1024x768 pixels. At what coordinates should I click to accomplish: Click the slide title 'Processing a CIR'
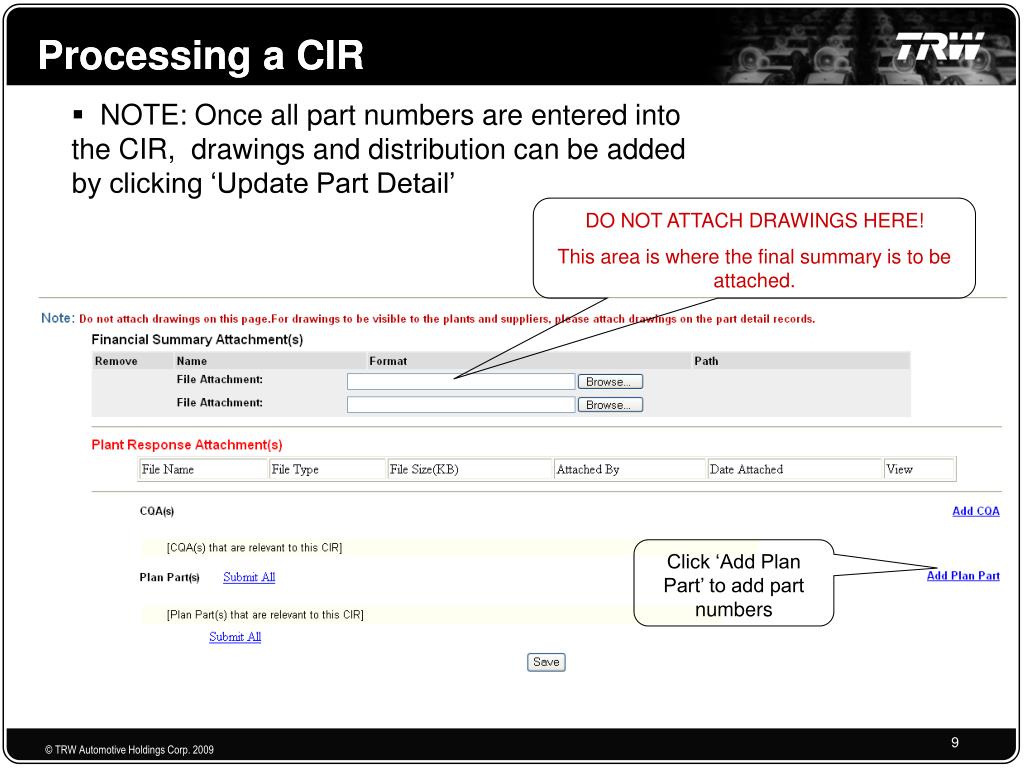[200, 55]
